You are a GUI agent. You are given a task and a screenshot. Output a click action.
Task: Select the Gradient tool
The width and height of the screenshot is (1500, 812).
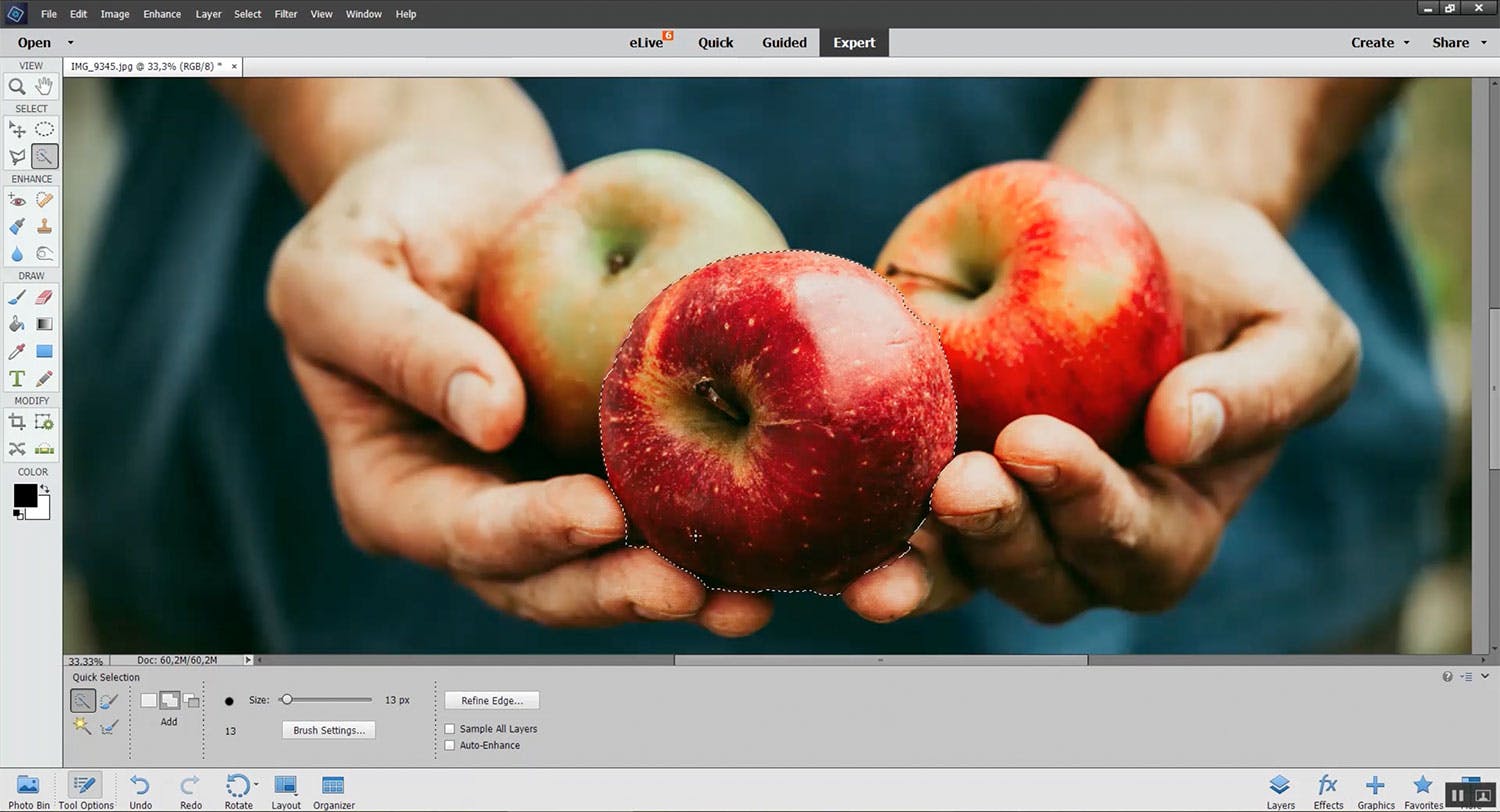44,324
